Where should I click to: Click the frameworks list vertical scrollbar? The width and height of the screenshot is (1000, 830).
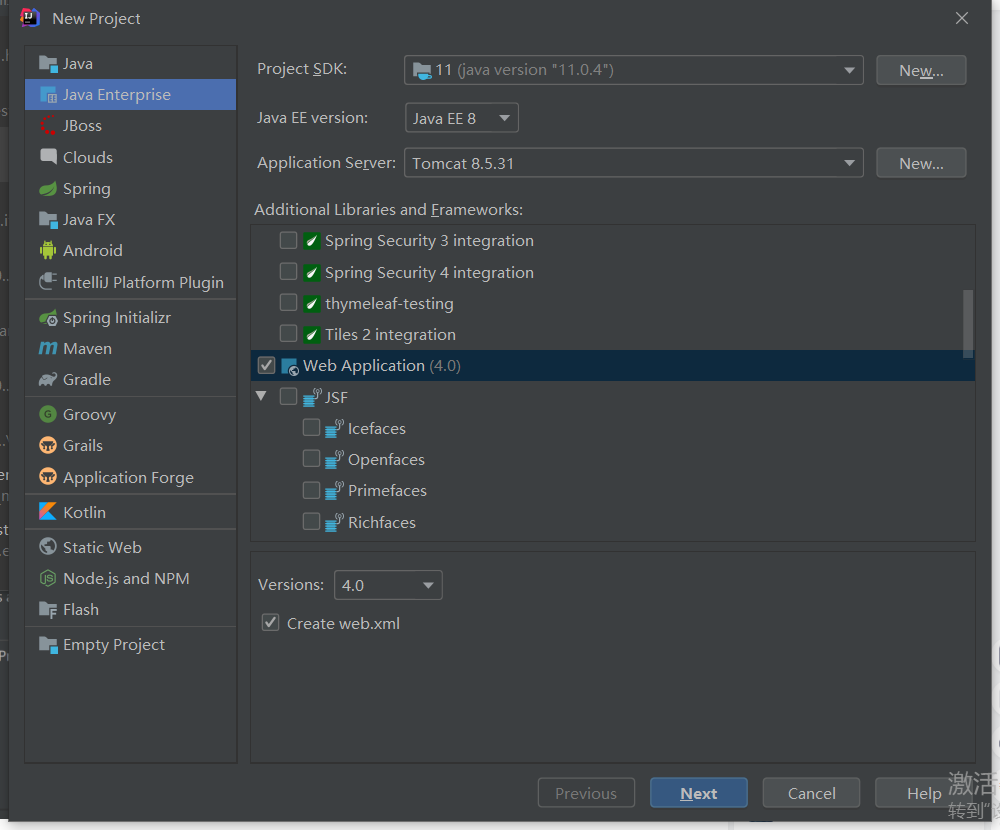(x=967, y=322)
